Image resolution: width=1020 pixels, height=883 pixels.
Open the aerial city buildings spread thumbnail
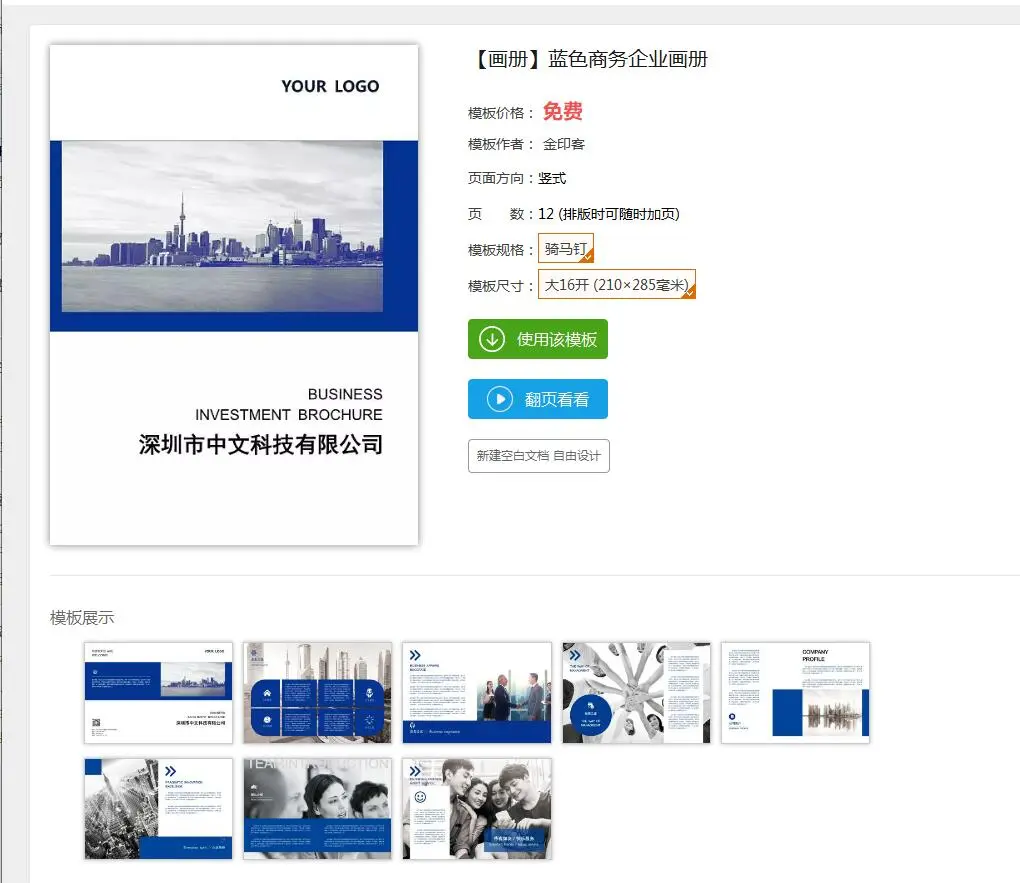click(158, 809)
